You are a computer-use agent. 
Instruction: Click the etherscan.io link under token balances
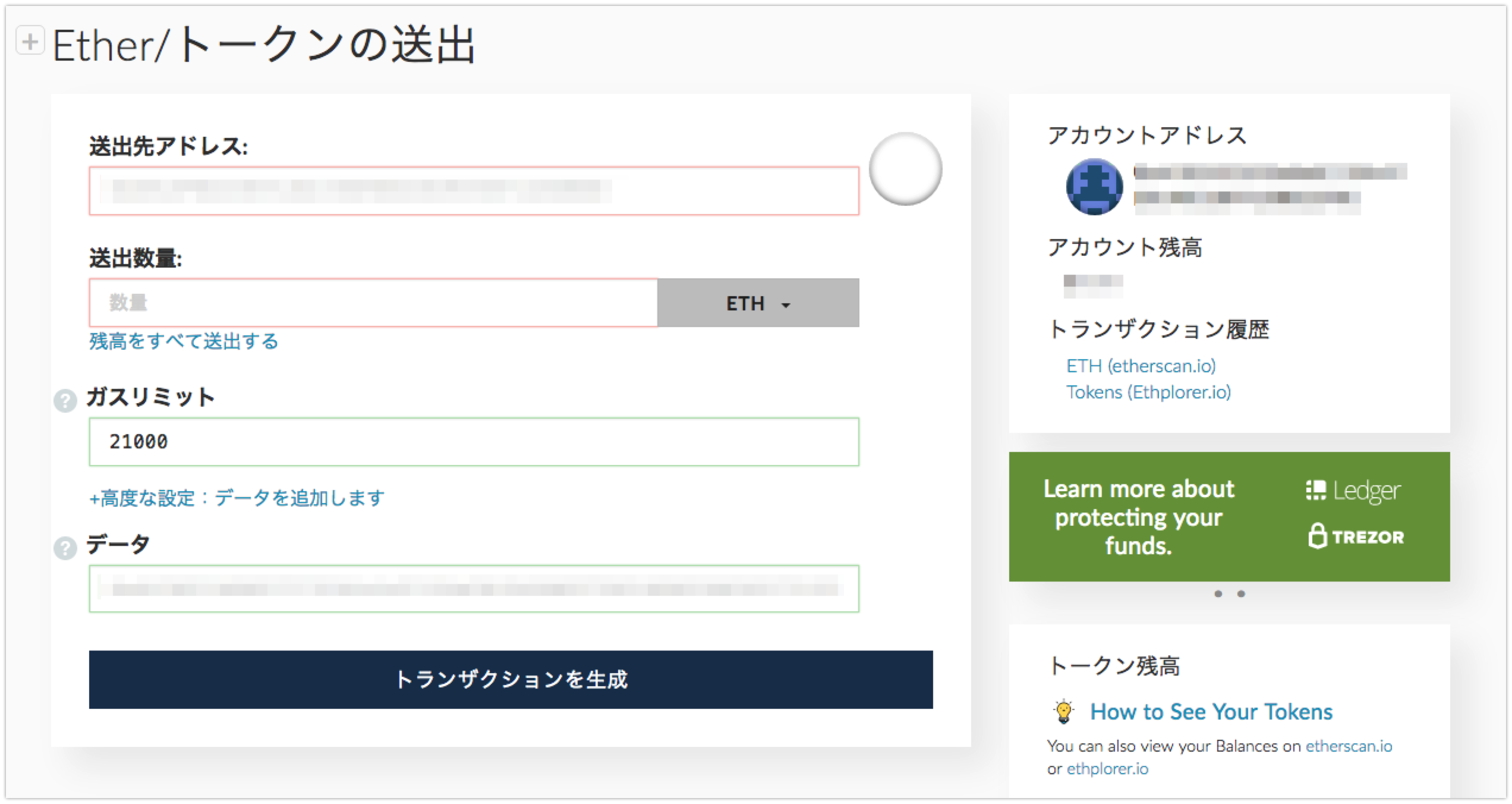coord(1349,746)
